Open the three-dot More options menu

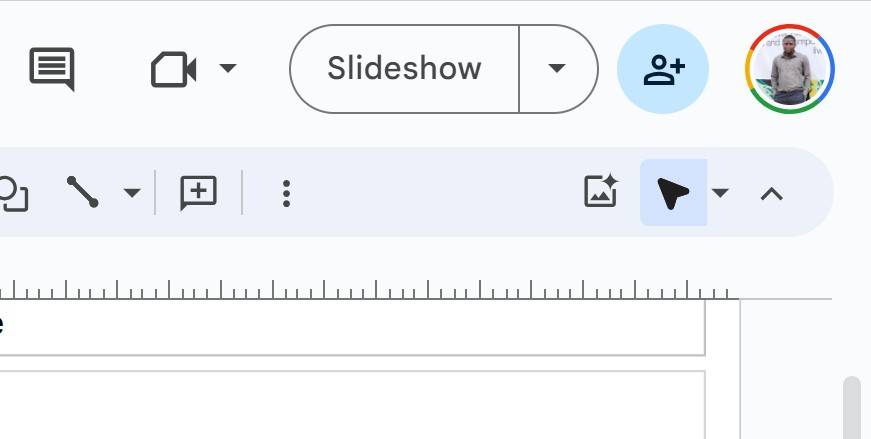(286, 193)
